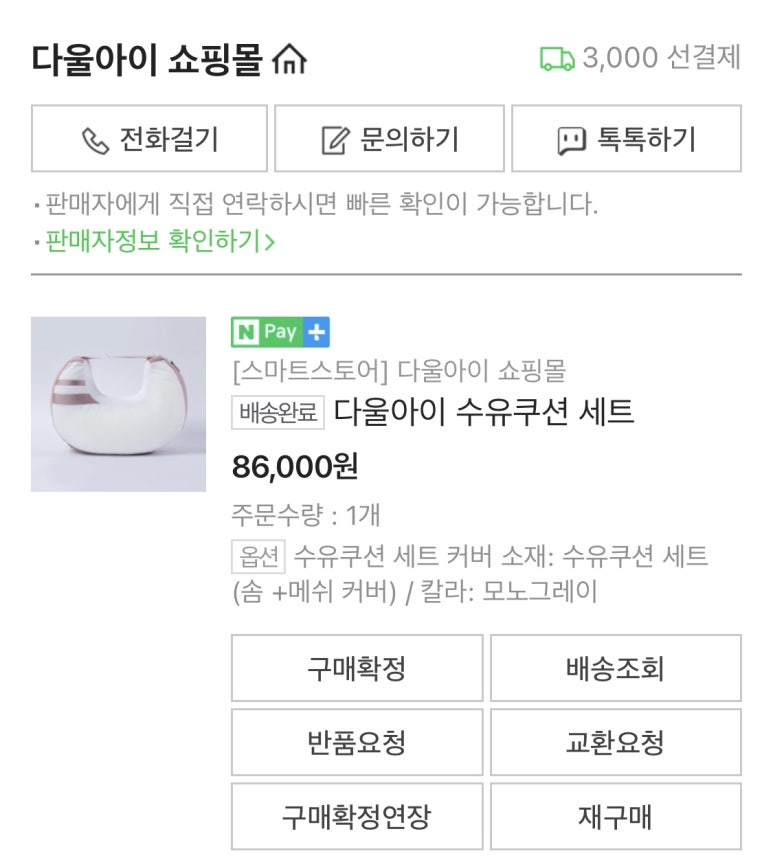773x860 pixels.
Task: Click the green delivery truck icon
Action: tap(557, 59)
